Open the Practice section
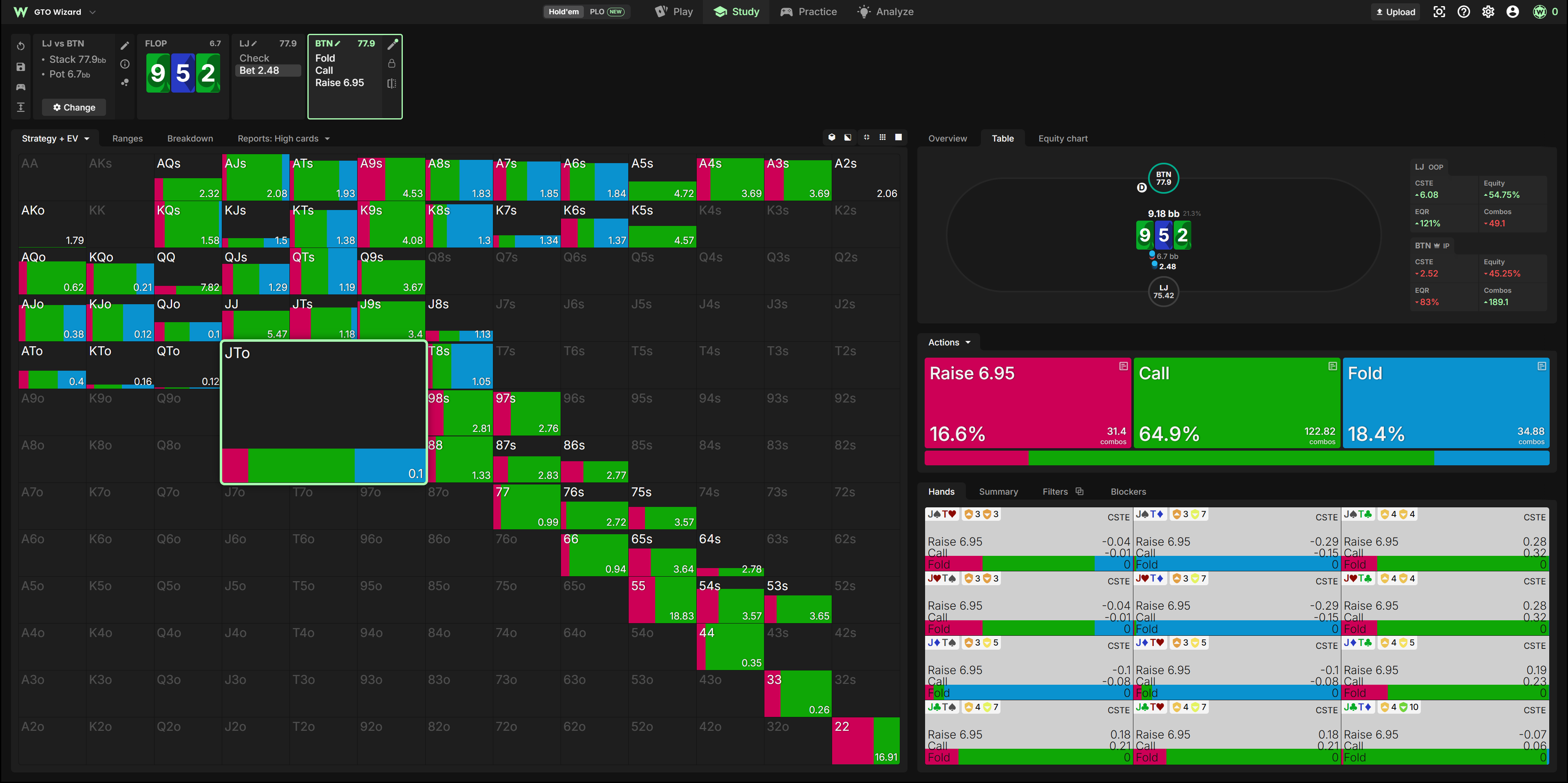This screenshot has height=783, width=1568. [x=808, y=11]
